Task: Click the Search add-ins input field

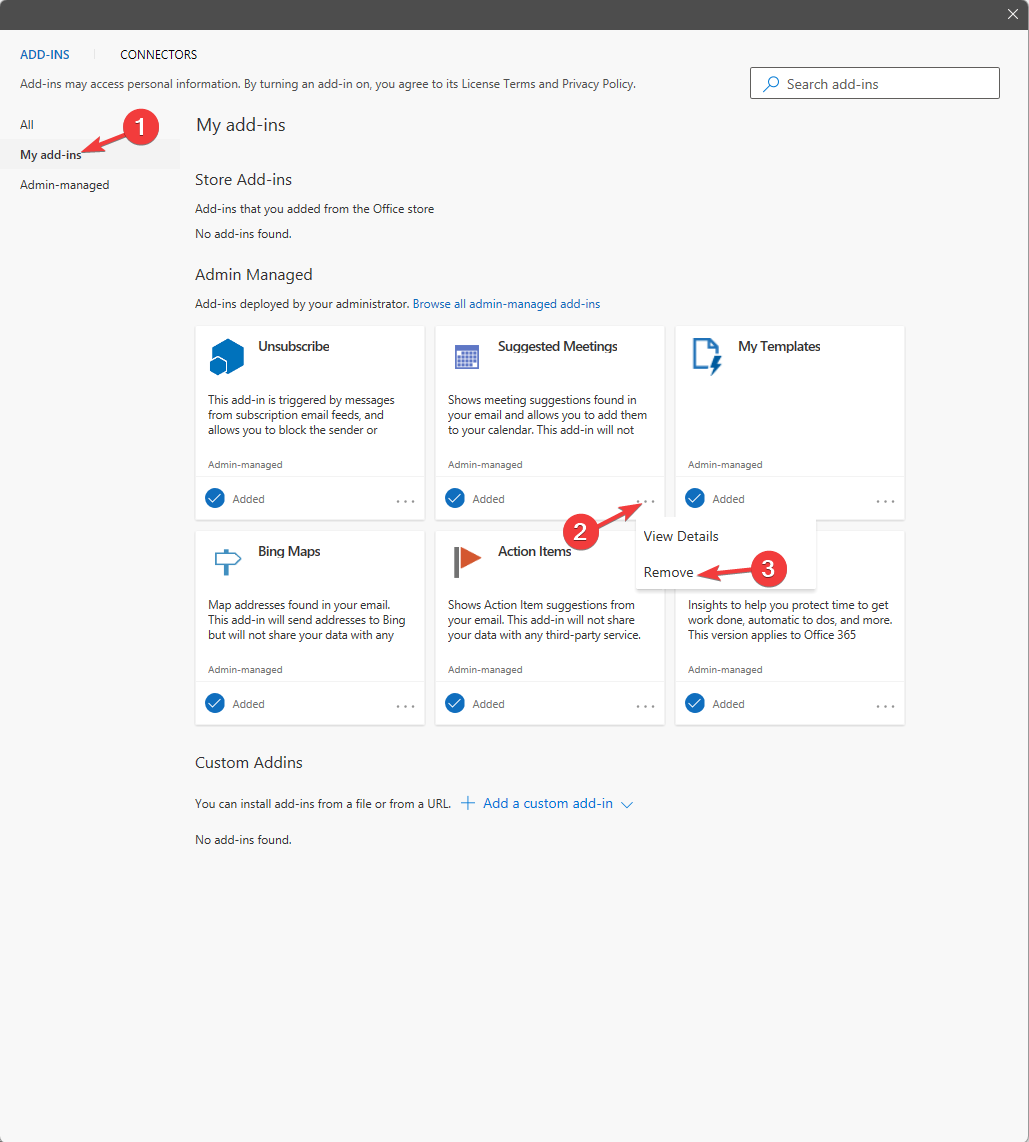Action: click(875, 83)
